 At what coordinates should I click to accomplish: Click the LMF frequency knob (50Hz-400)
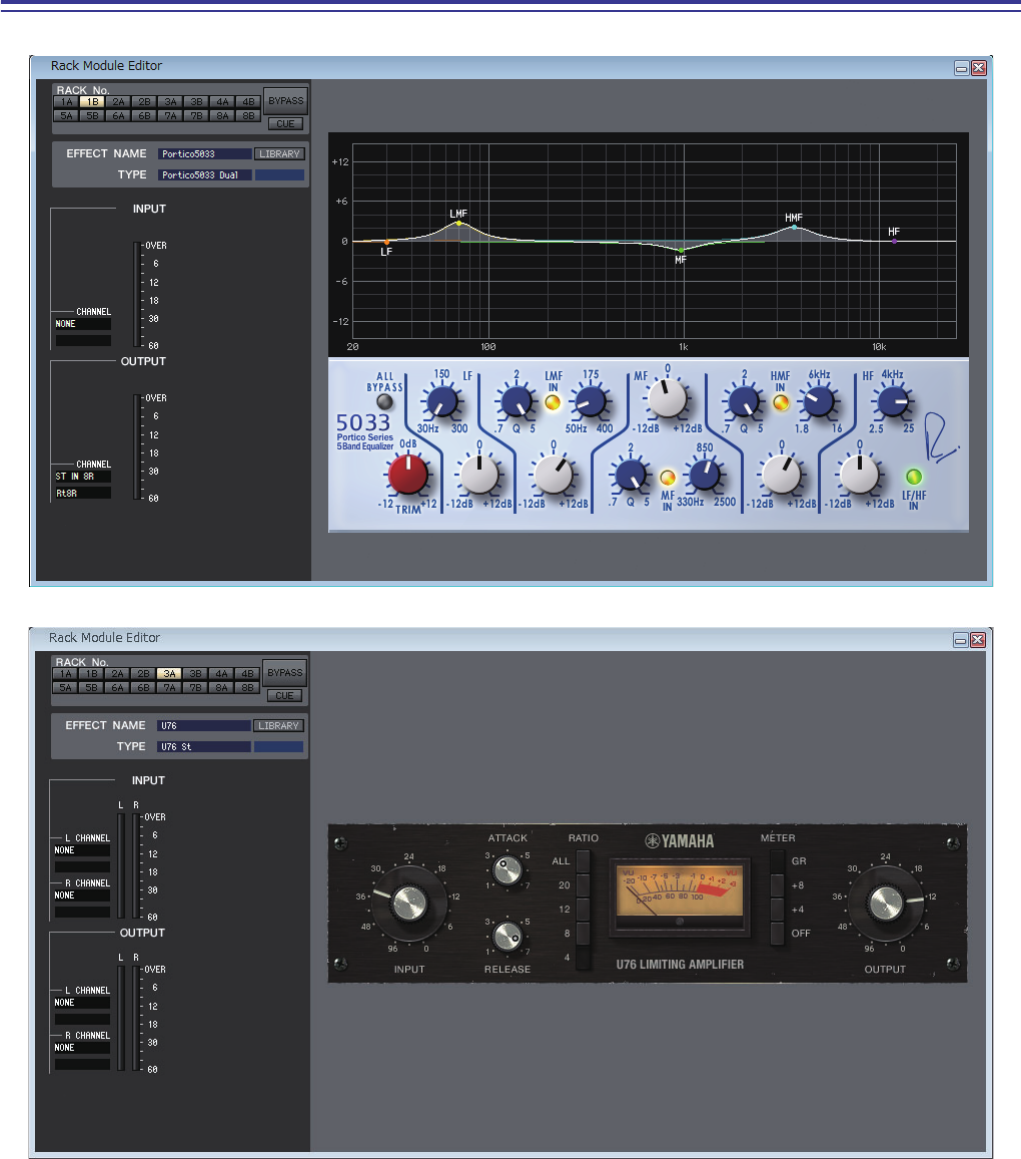(590, 403)
